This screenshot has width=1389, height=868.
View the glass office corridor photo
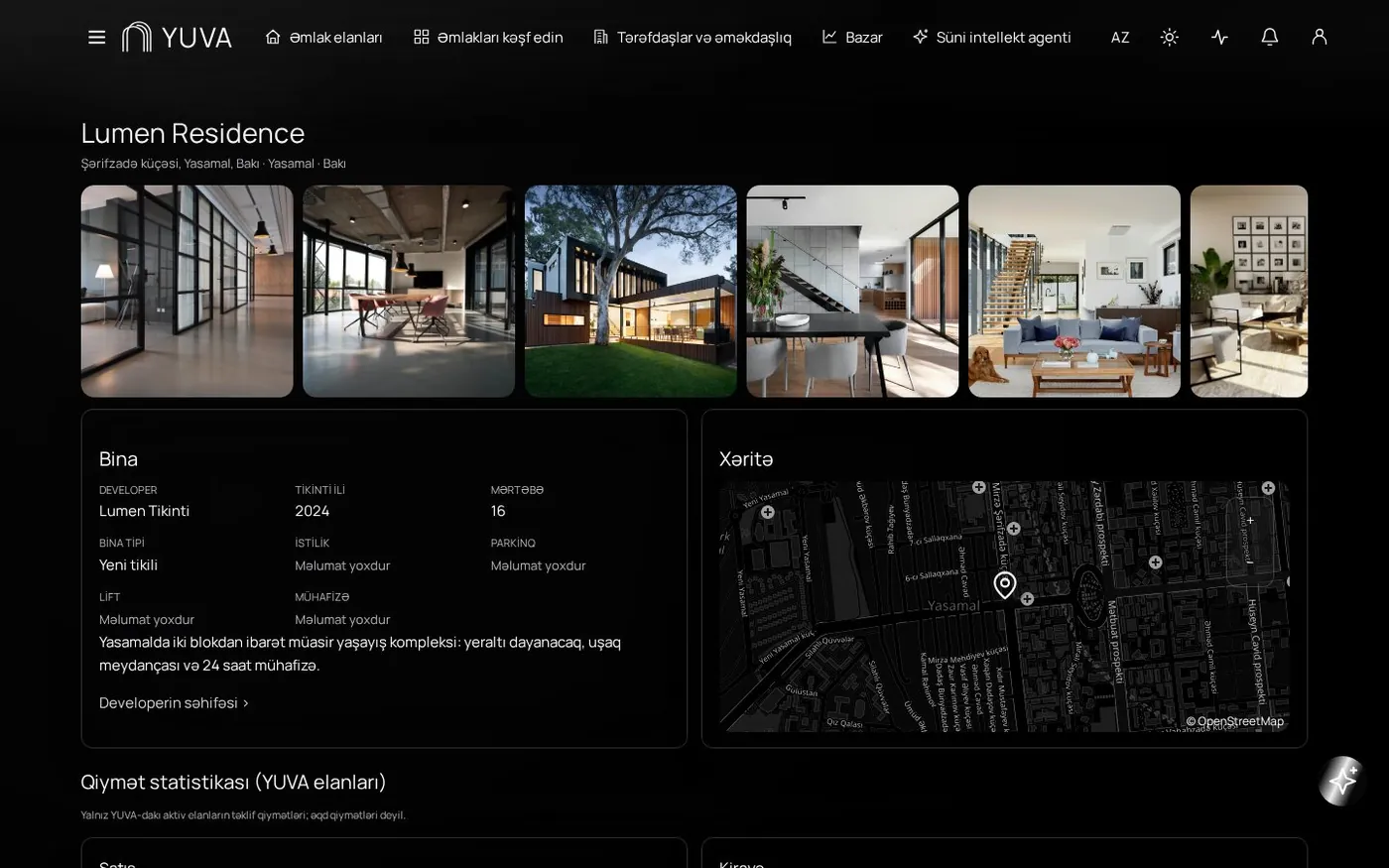point(187,292)
